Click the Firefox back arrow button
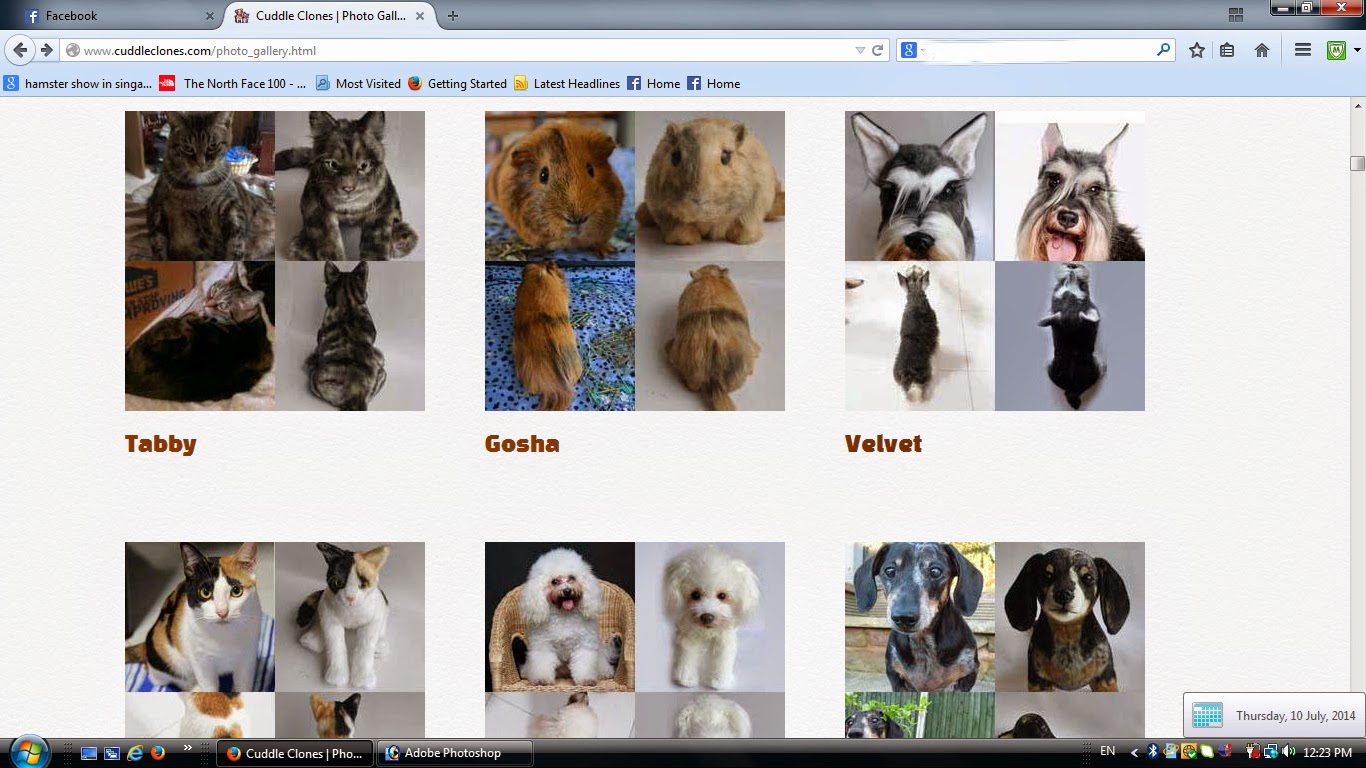 coord(20,50)
